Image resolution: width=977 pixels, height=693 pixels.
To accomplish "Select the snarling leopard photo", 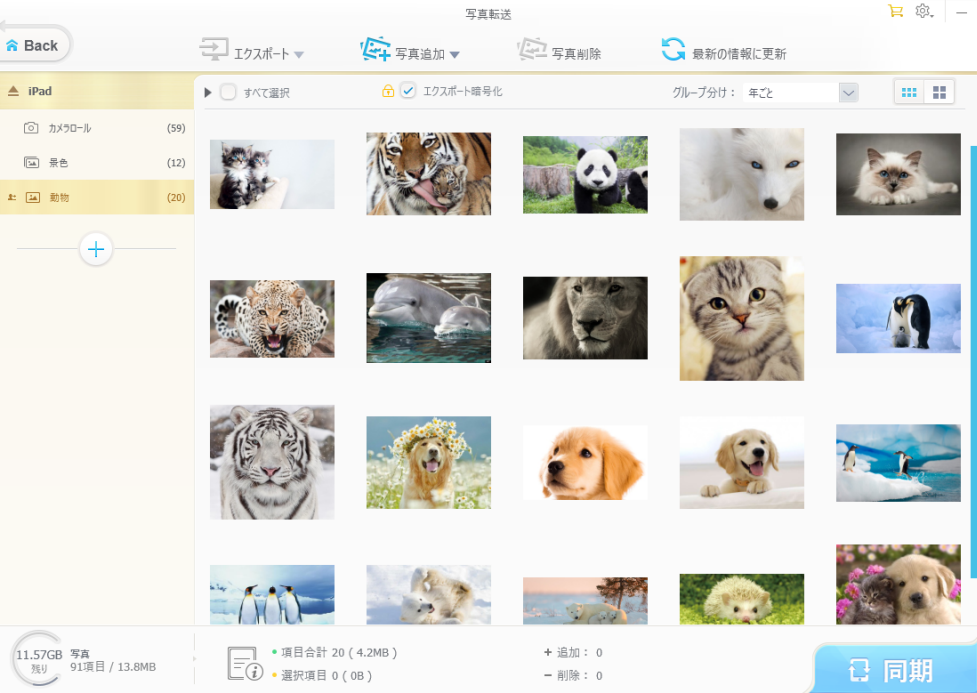I will (272, 318).
